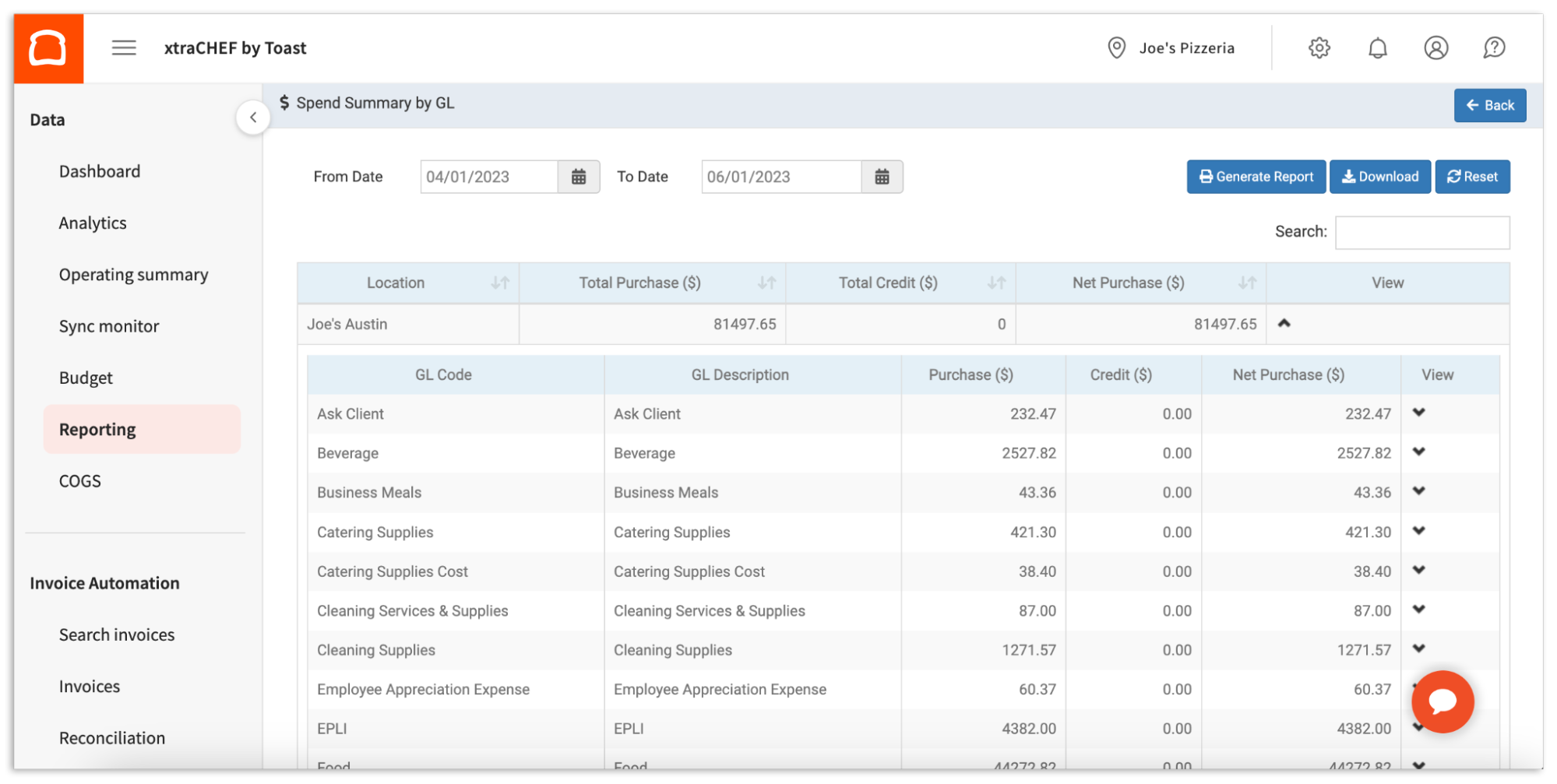Viewport: 1557px width, 784px height.
Task: Go to COGS in the sidebar
Action: (80, 481)
